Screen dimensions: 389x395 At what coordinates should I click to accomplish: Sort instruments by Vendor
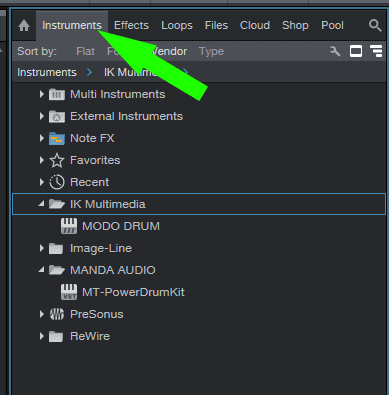(169, 51)
